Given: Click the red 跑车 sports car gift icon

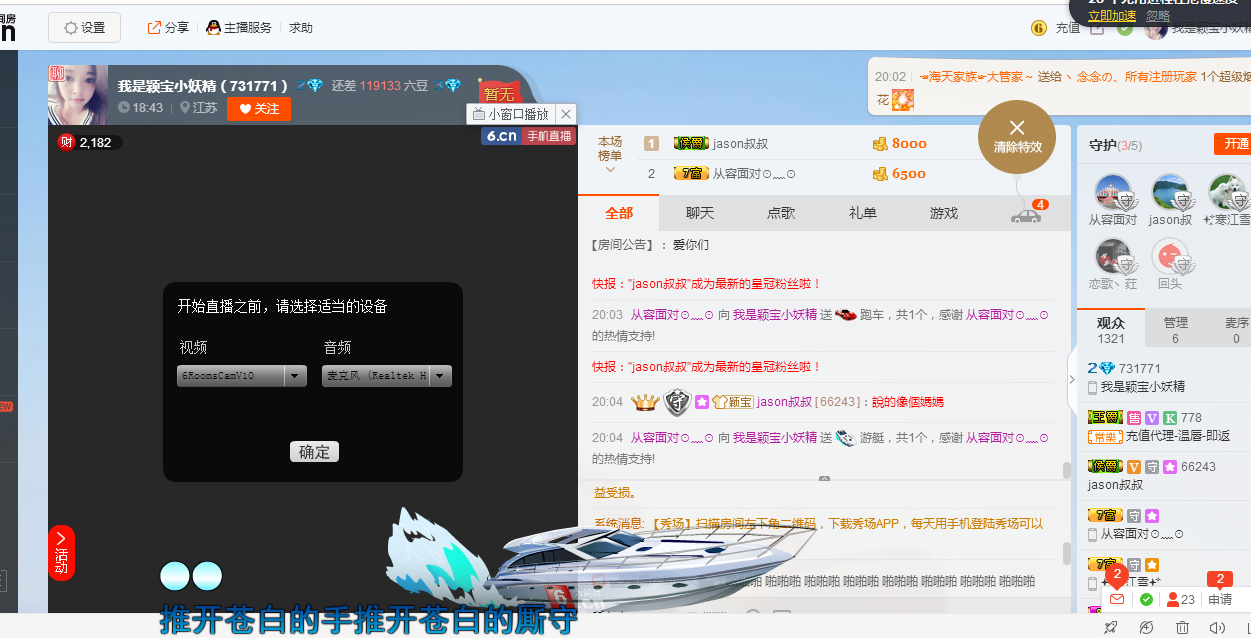Looking at the screenshot, I should [x=846, y=315].
